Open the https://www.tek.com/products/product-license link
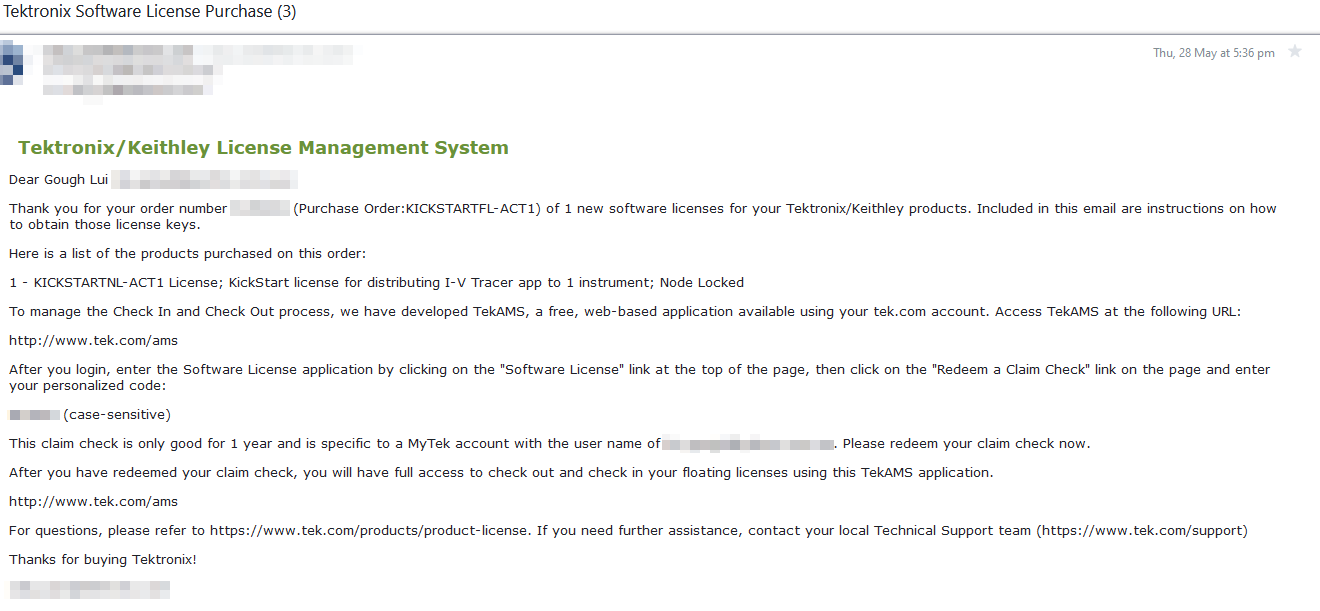The width and height of the screenshot is (1320, 611). [x=369, y=531]
